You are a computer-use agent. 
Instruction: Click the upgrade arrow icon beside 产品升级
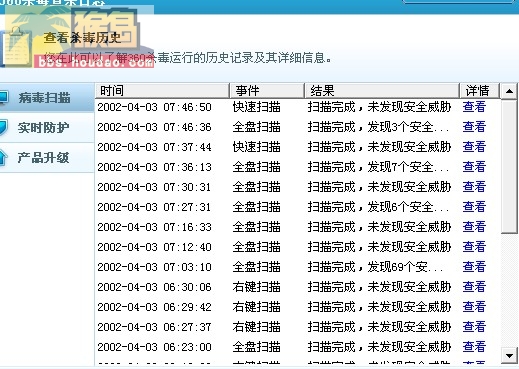[3, 157]
